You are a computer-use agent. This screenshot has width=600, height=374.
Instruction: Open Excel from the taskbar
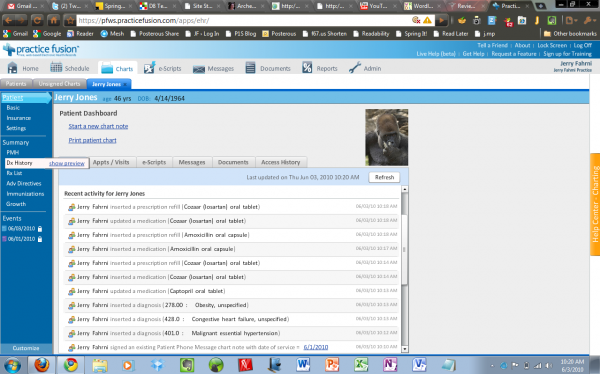(x=361, y=364)
